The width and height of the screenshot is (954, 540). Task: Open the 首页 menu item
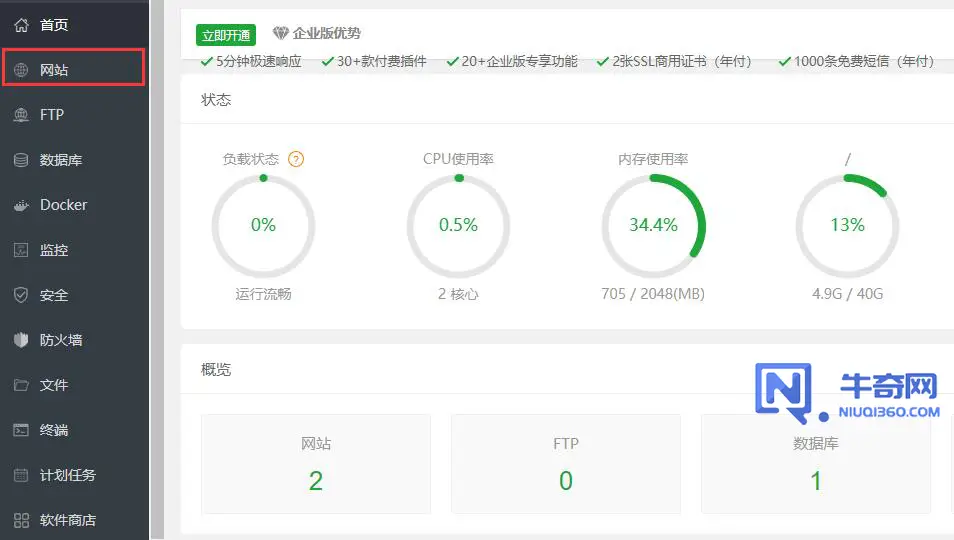pyautogui.click(x=74, y=25)
